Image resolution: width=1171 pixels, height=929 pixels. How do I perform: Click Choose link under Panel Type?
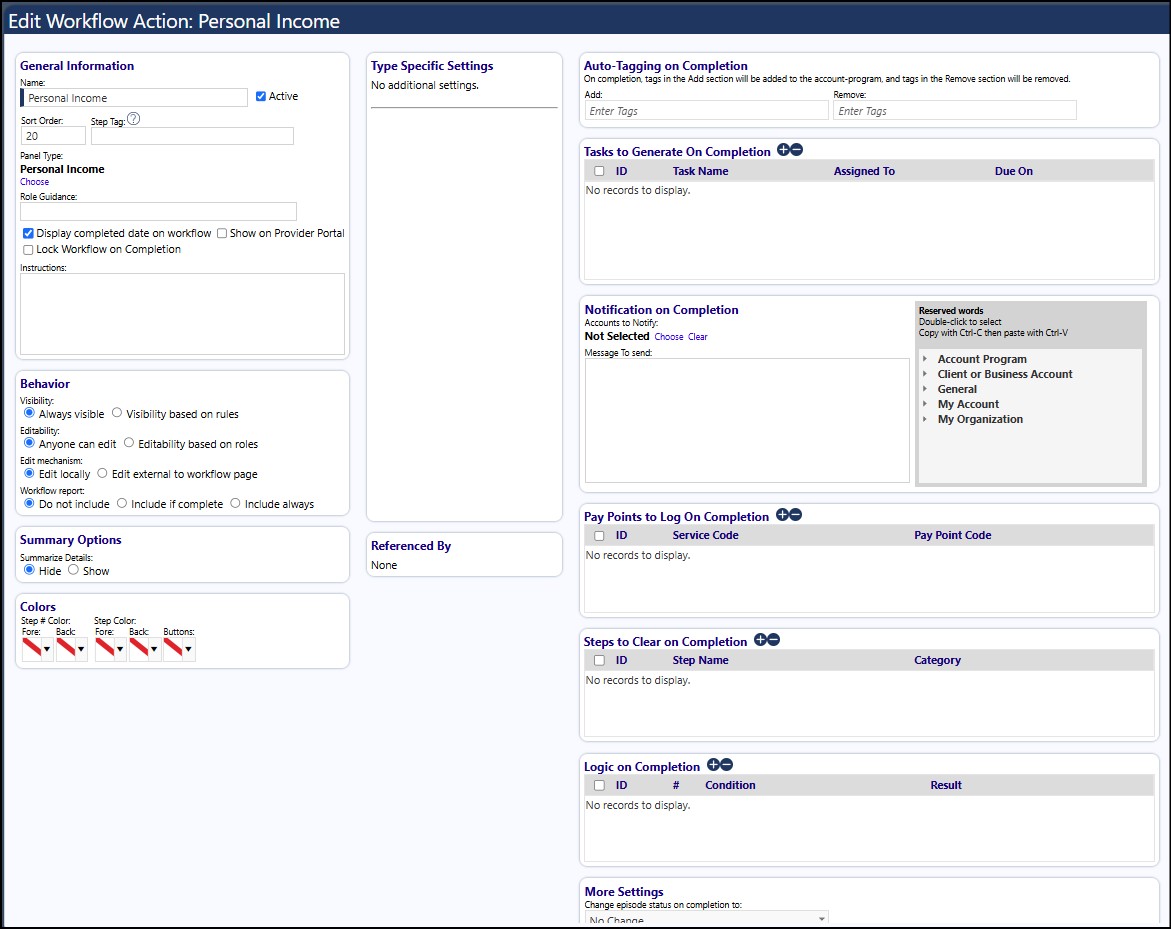[x=34, y=182]
